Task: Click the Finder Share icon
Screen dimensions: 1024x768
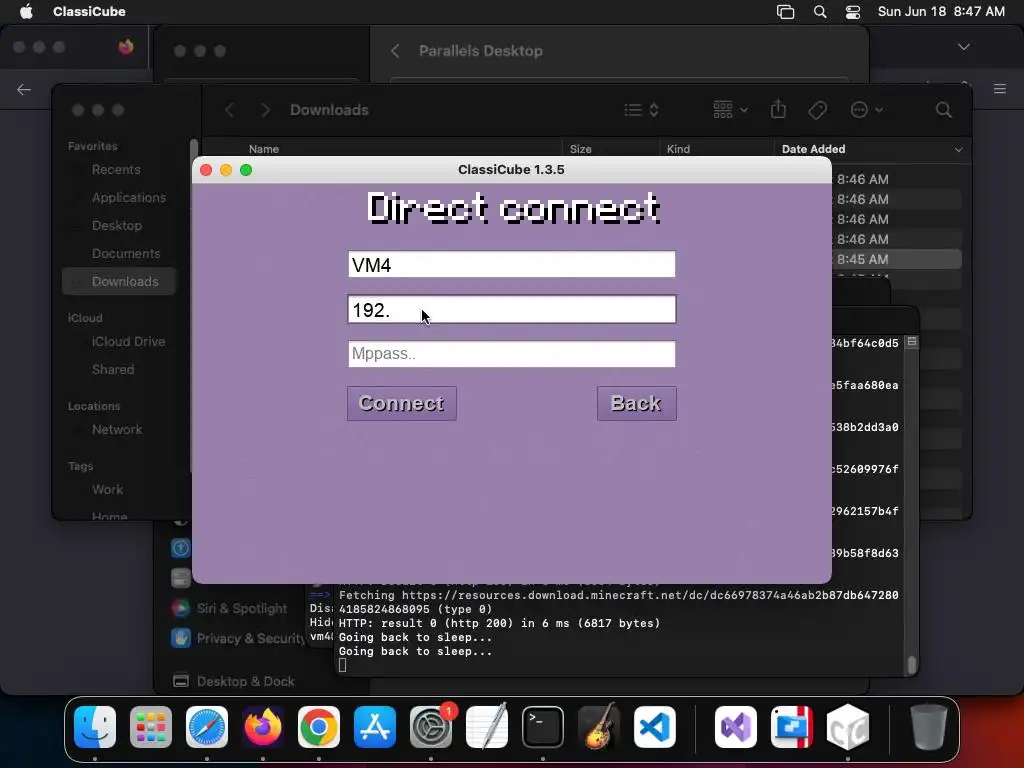Action: click(778, 109)
